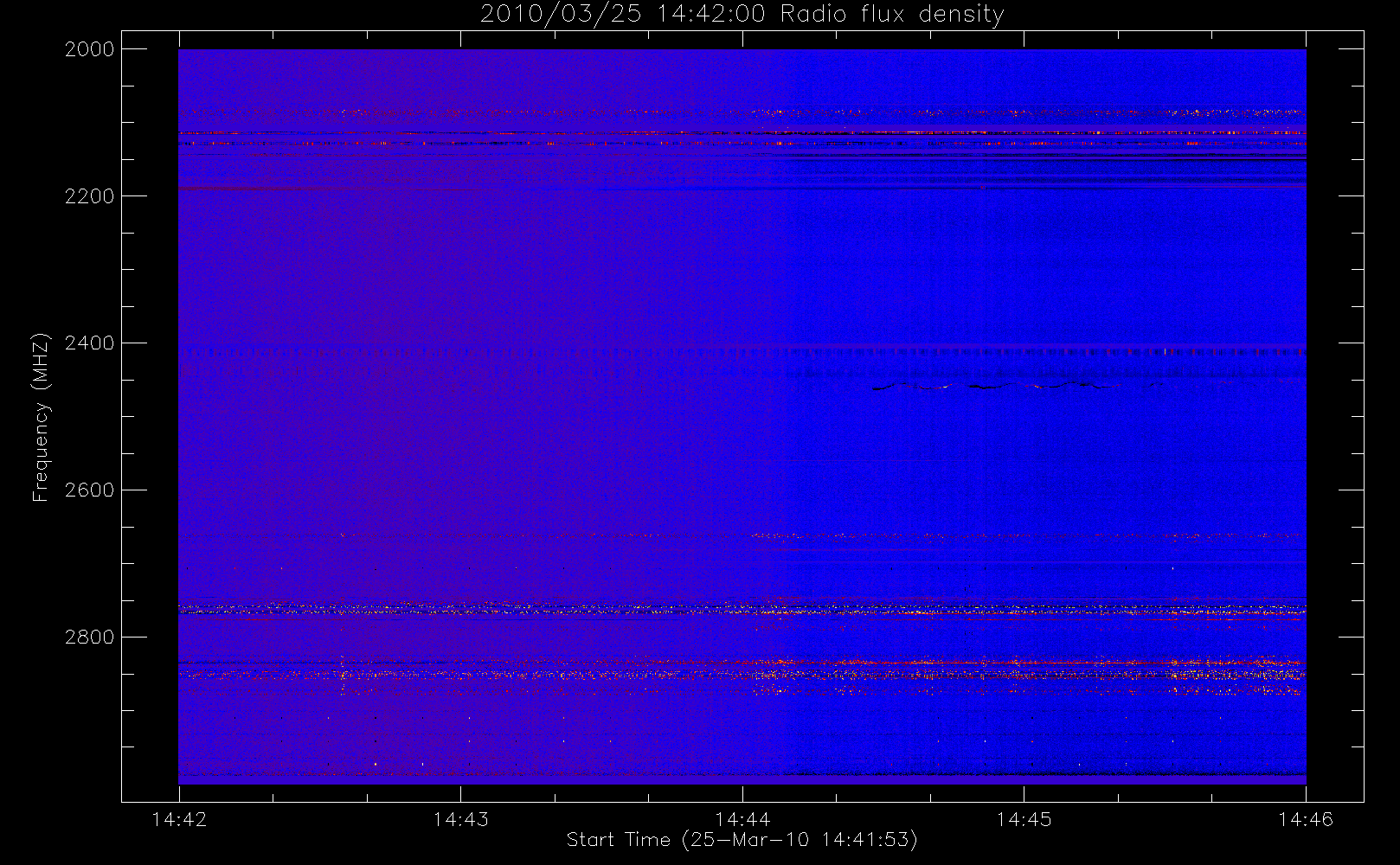The height and width of the screenshot is (865, 1400).
Task: Click the 14:44 time tick label
Action: (x=742, y=819)
